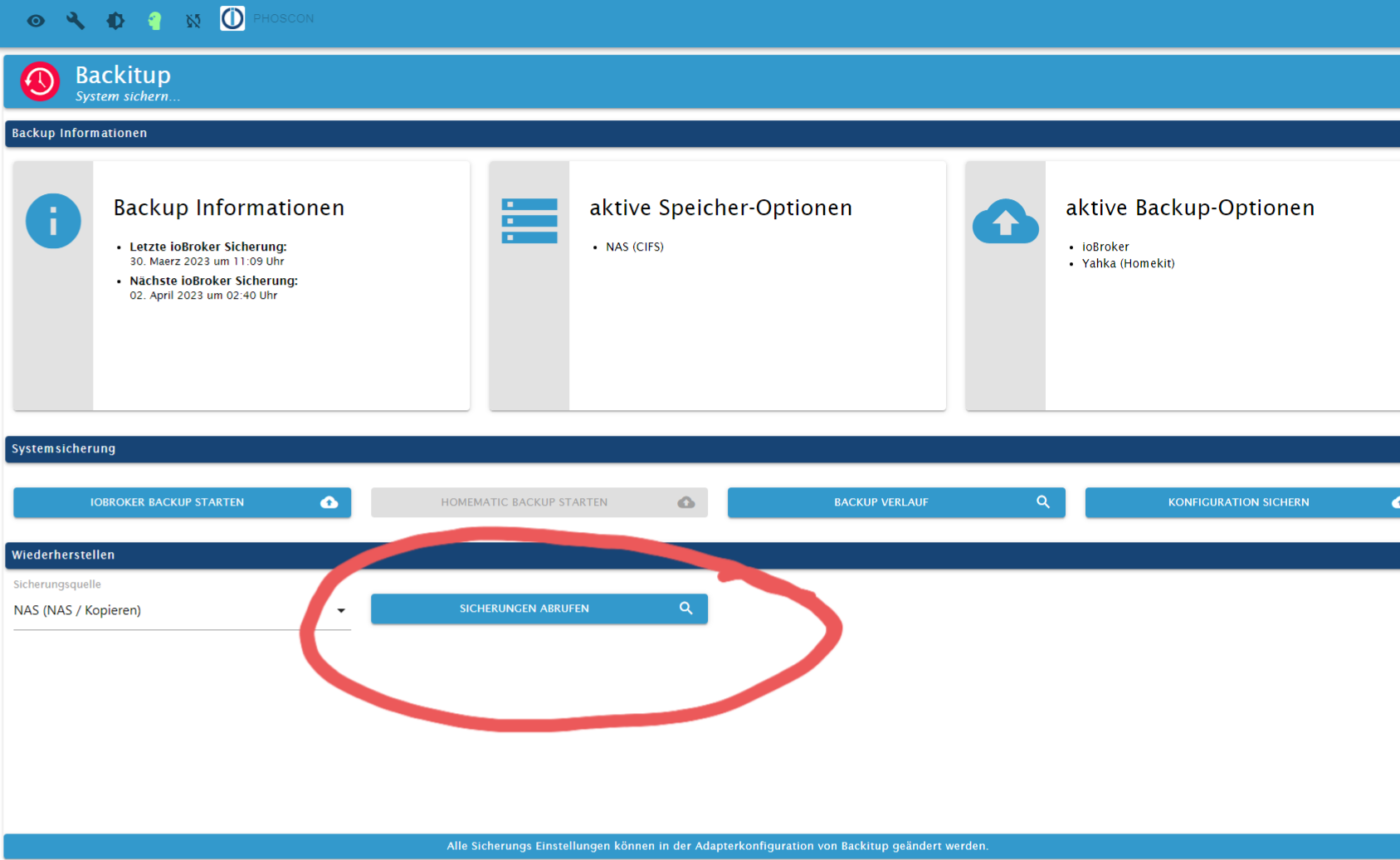Open Backup Verlauf history

point(896,502)
